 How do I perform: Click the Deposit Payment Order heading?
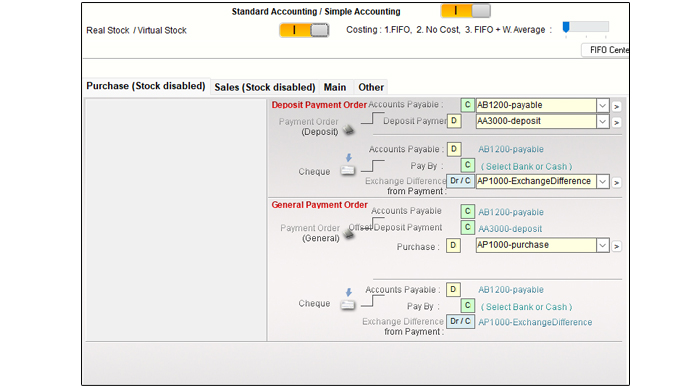click(319, 105)
